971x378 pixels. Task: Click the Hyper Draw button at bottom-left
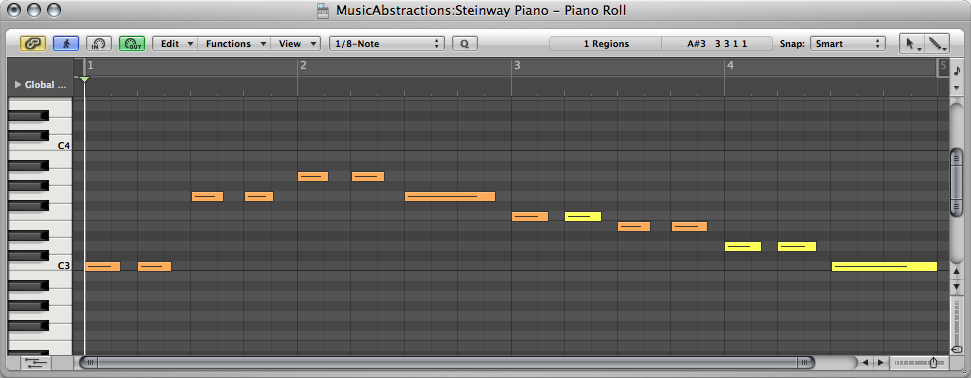[x=37, y=363]
